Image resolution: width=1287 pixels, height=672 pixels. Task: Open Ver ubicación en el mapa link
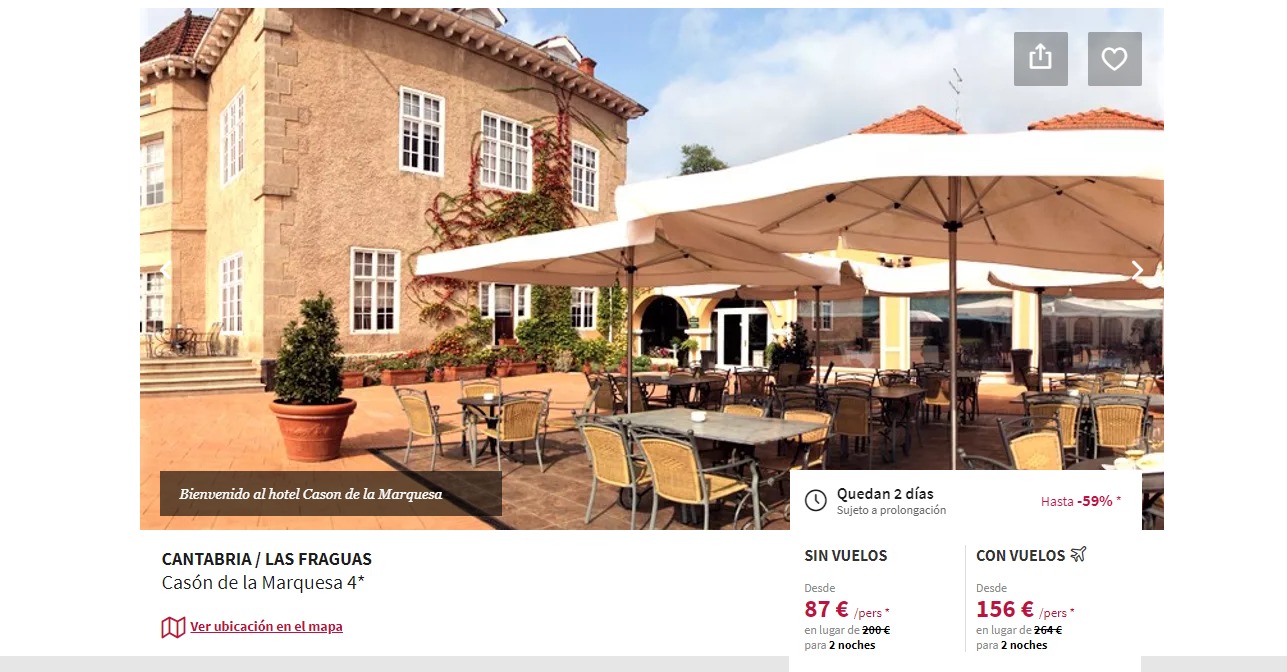point(266,627)
